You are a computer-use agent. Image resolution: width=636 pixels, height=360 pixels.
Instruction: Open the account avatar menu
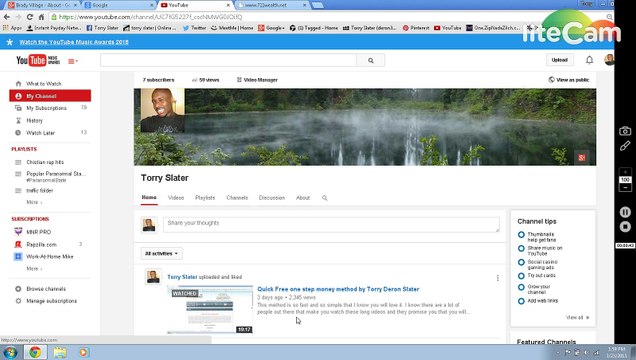609,60
